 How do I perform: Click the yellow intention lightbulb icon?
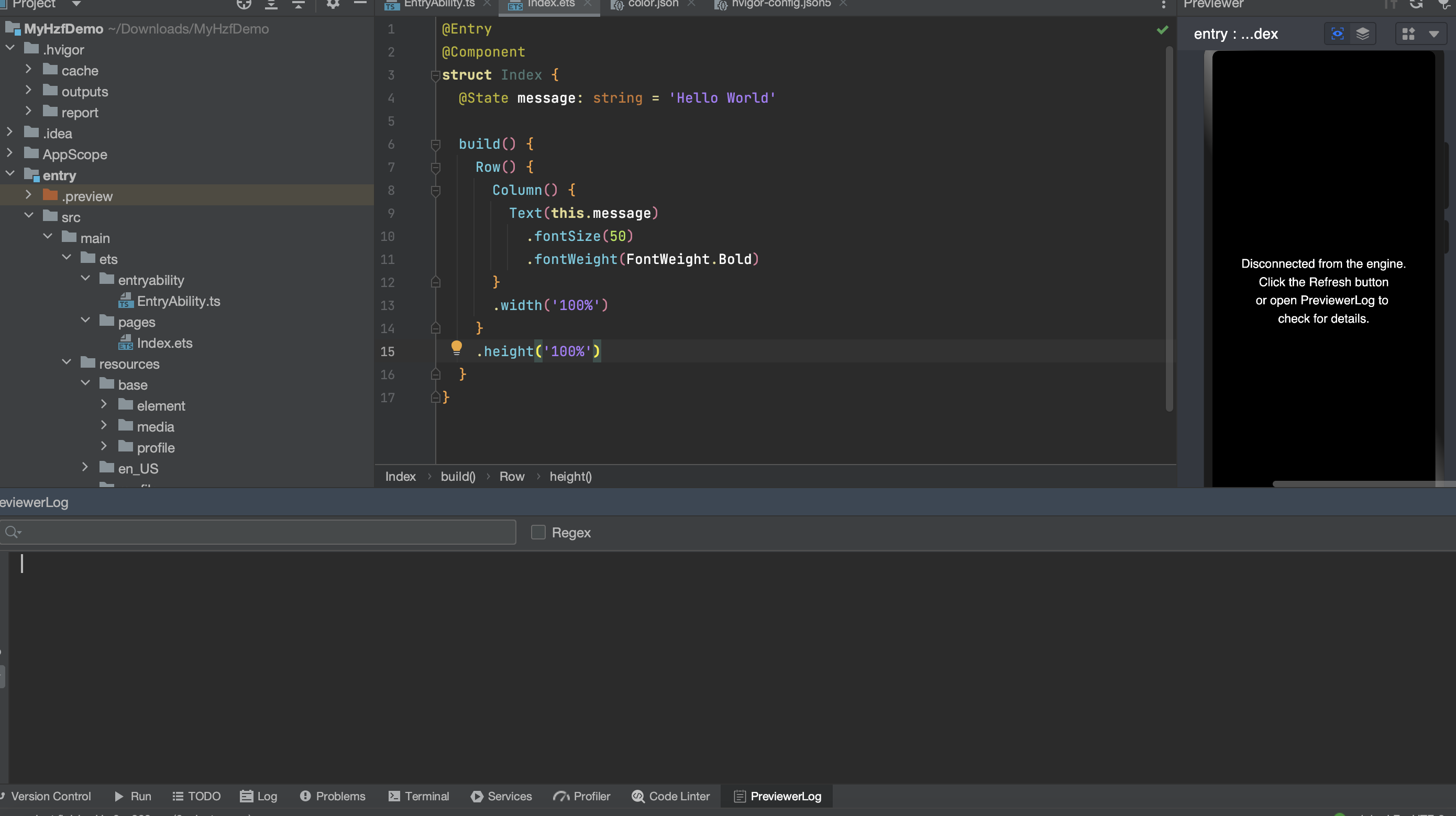click(456, 348)
